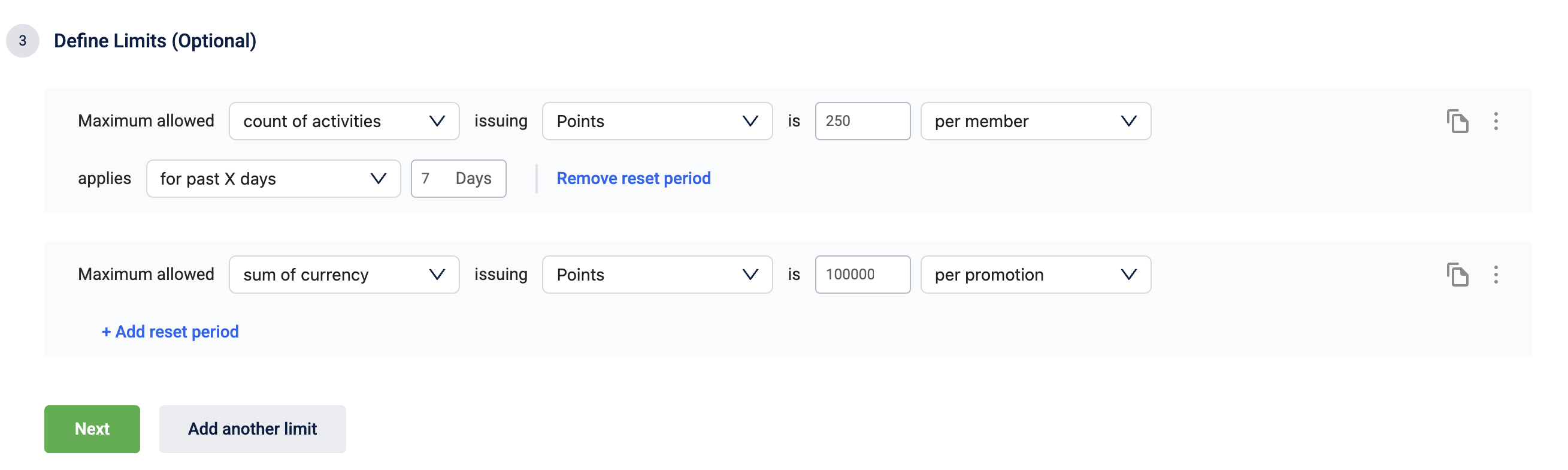Image resolution: width=1568 pixels, height=470 pixels.
Task: Remove reset period from first limit
Action: pyautogui.click(x=634, y=179)
